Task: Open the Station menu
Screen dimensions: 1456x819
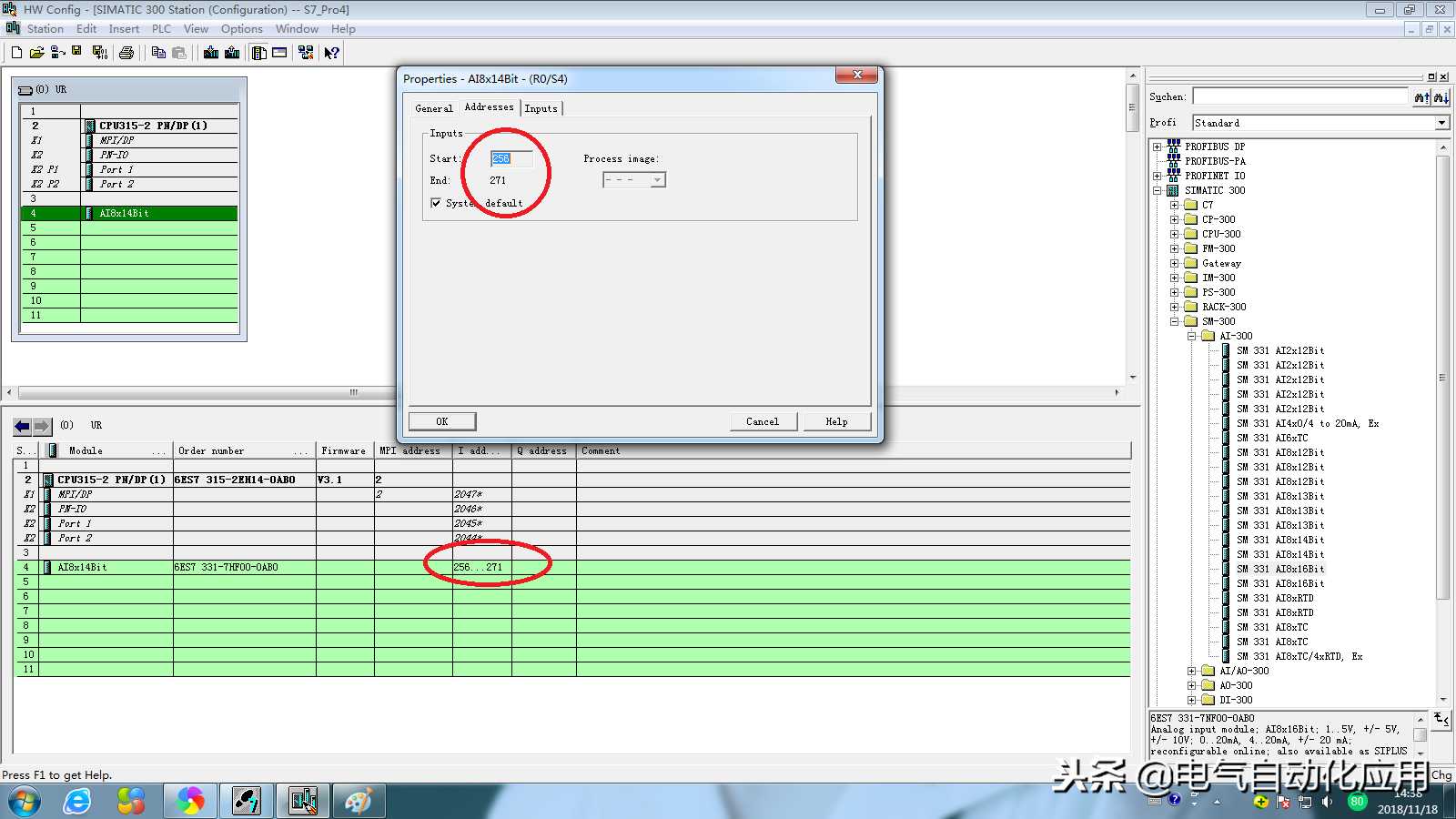Action: click(x=45, y=29)
